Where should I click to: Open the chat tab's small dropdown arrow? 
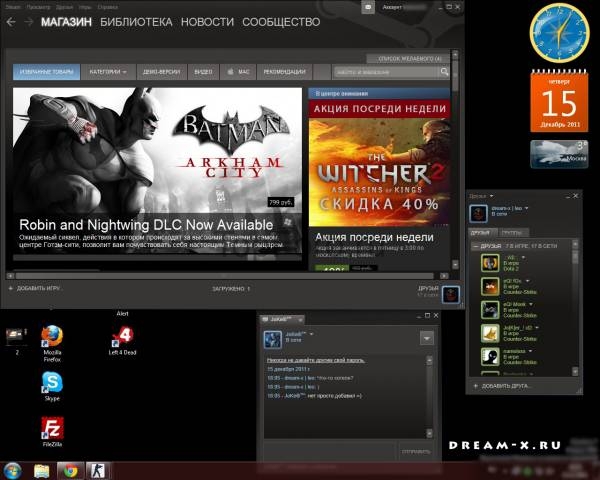300,319
